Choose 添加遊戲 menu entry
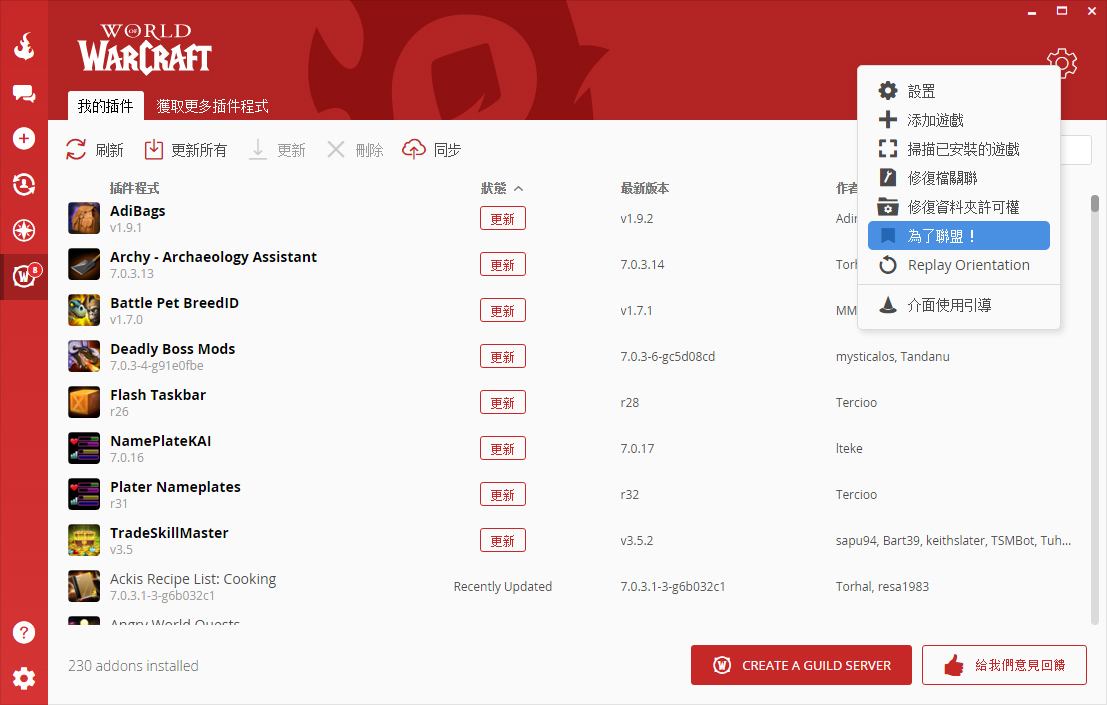The image size is (1107, 705). (959, 120)
